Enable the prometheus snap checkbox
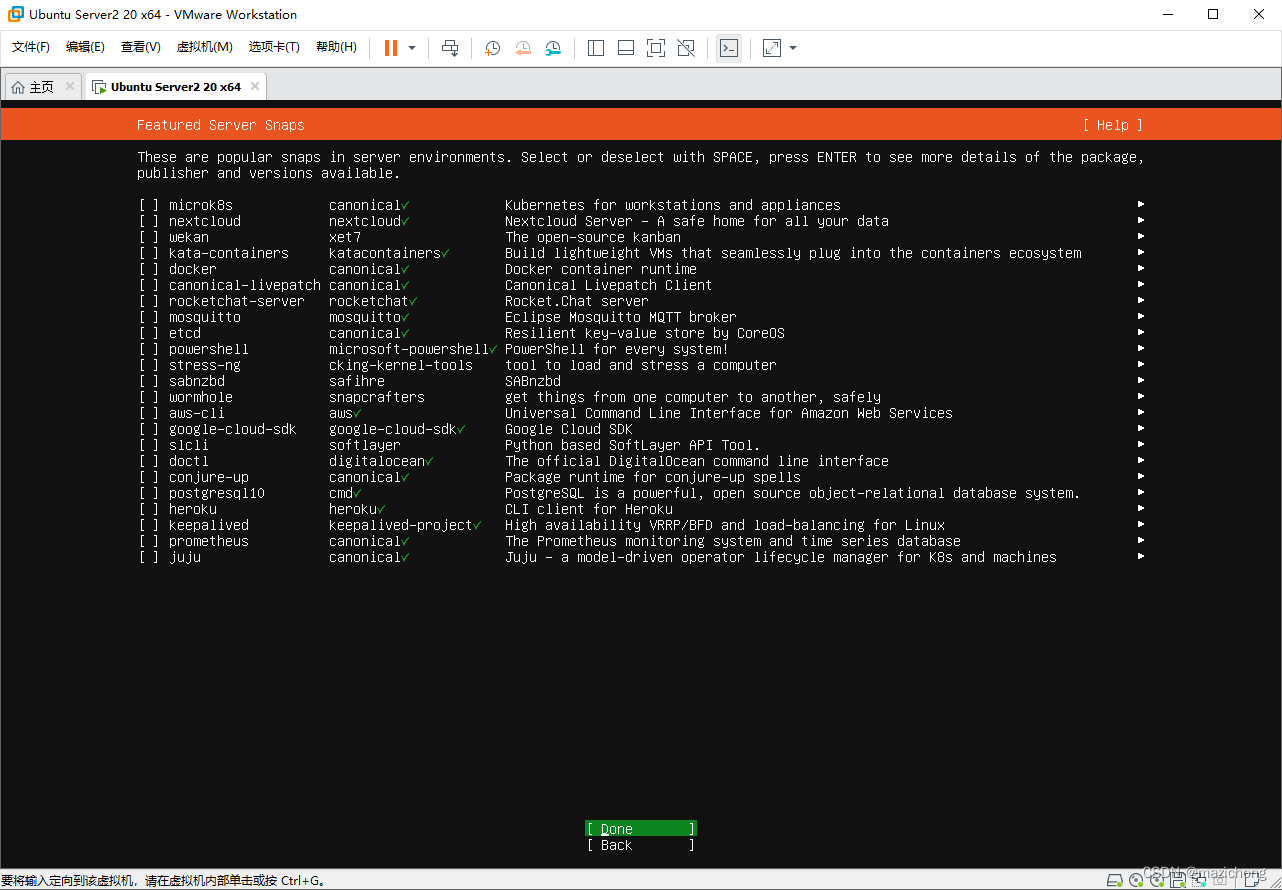This screenshot has width=1282, height=890. 149,541
